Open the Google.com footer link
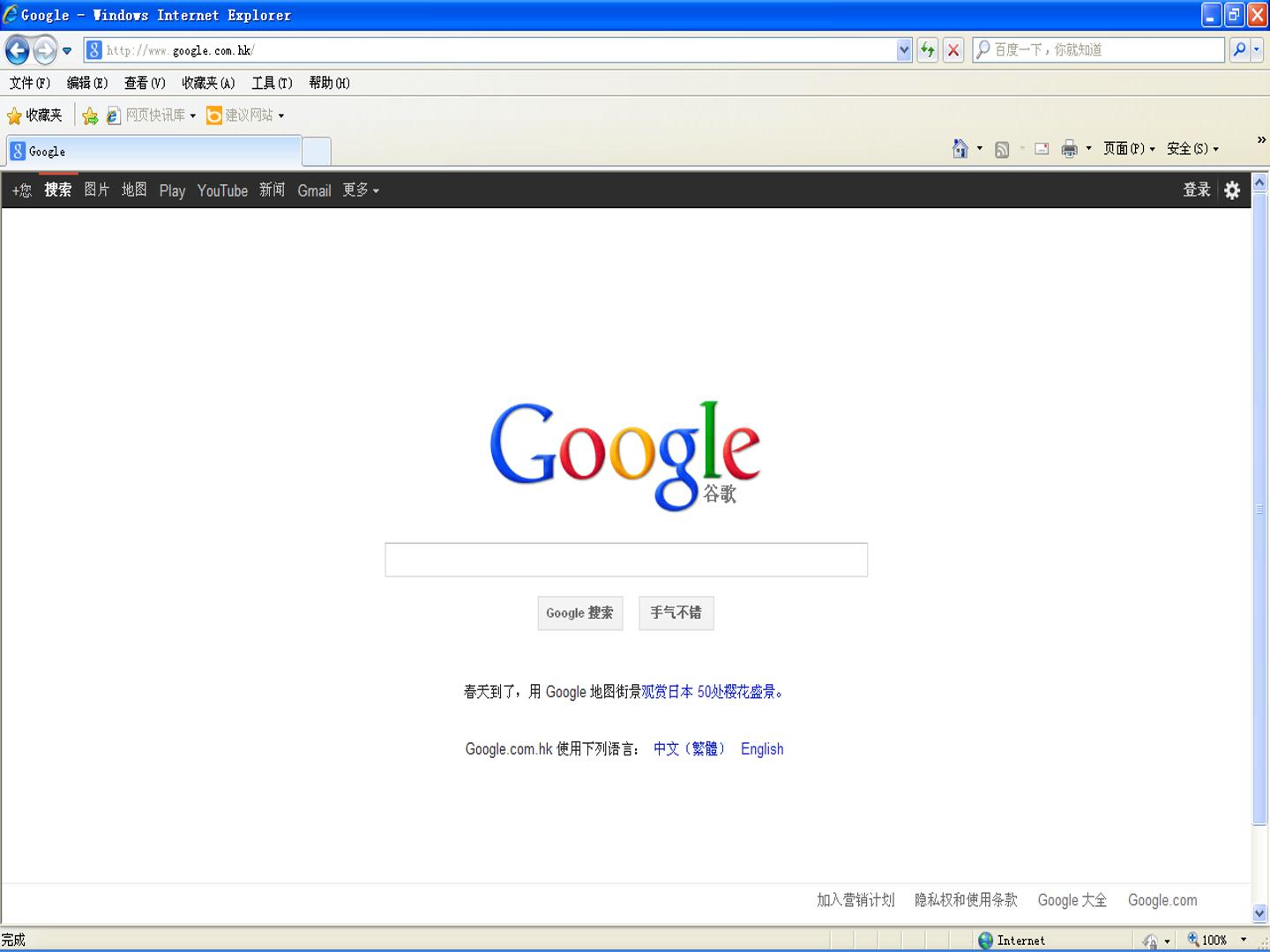The height and width of the screenshot is (952, 1270). click(1162, 900)
